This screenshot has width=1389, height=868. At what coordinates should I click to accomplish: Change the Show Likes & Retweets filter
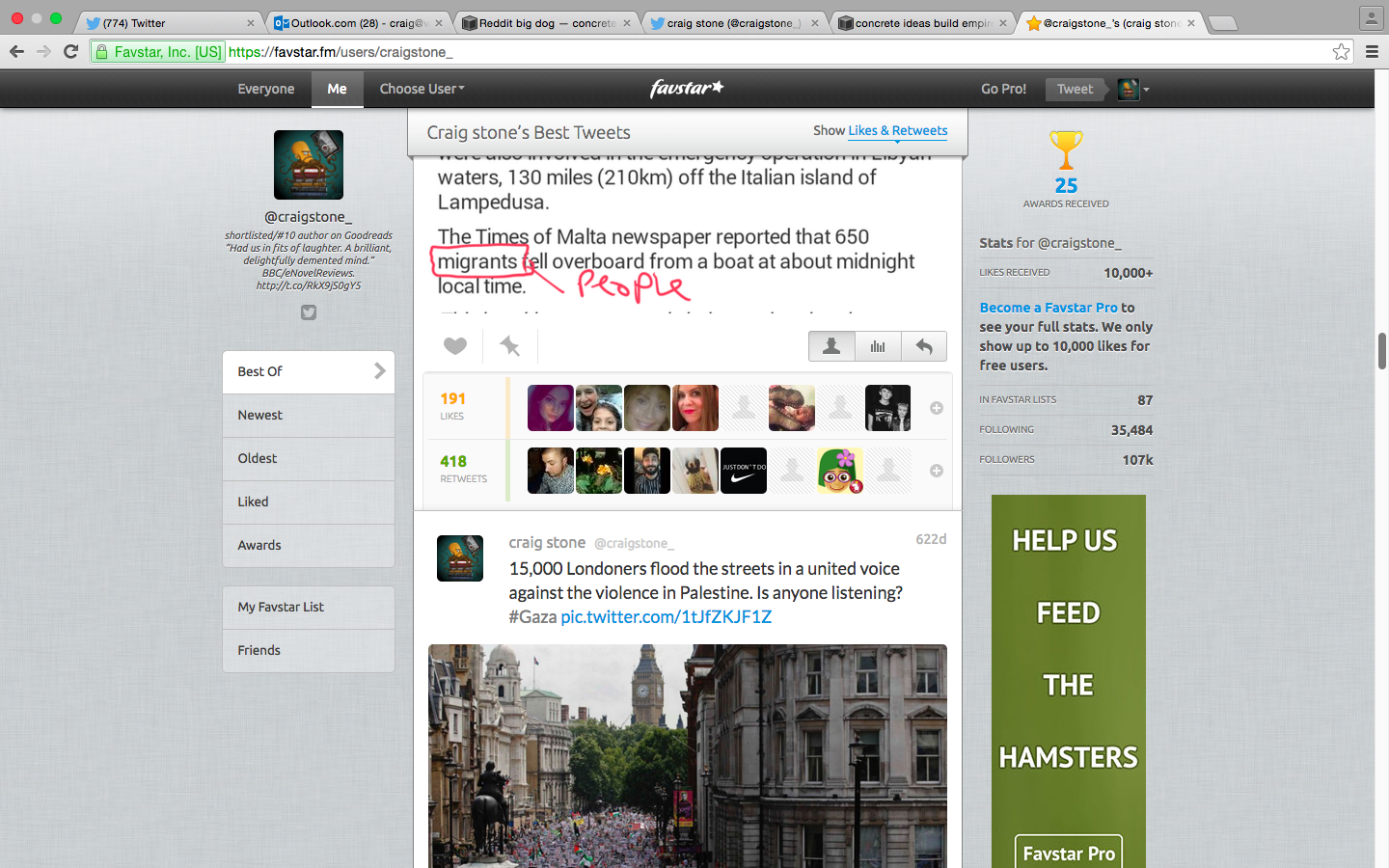click(x=897, y=130)
